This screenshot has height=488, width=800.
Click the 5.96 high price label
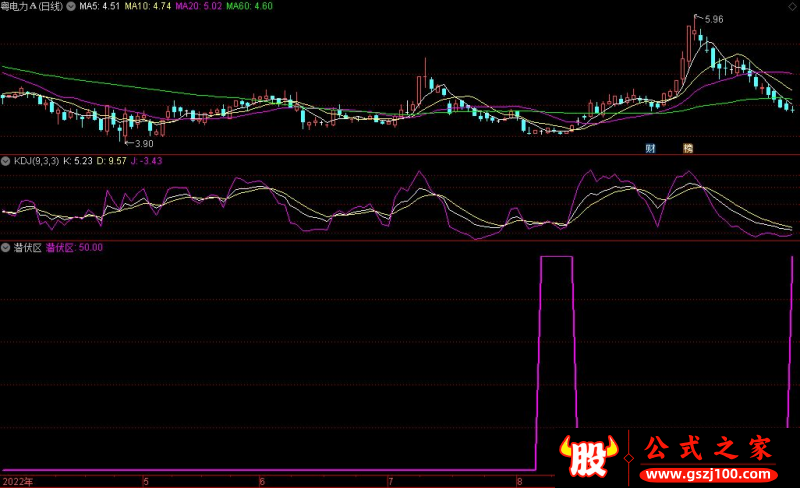(x=714, y=19)
